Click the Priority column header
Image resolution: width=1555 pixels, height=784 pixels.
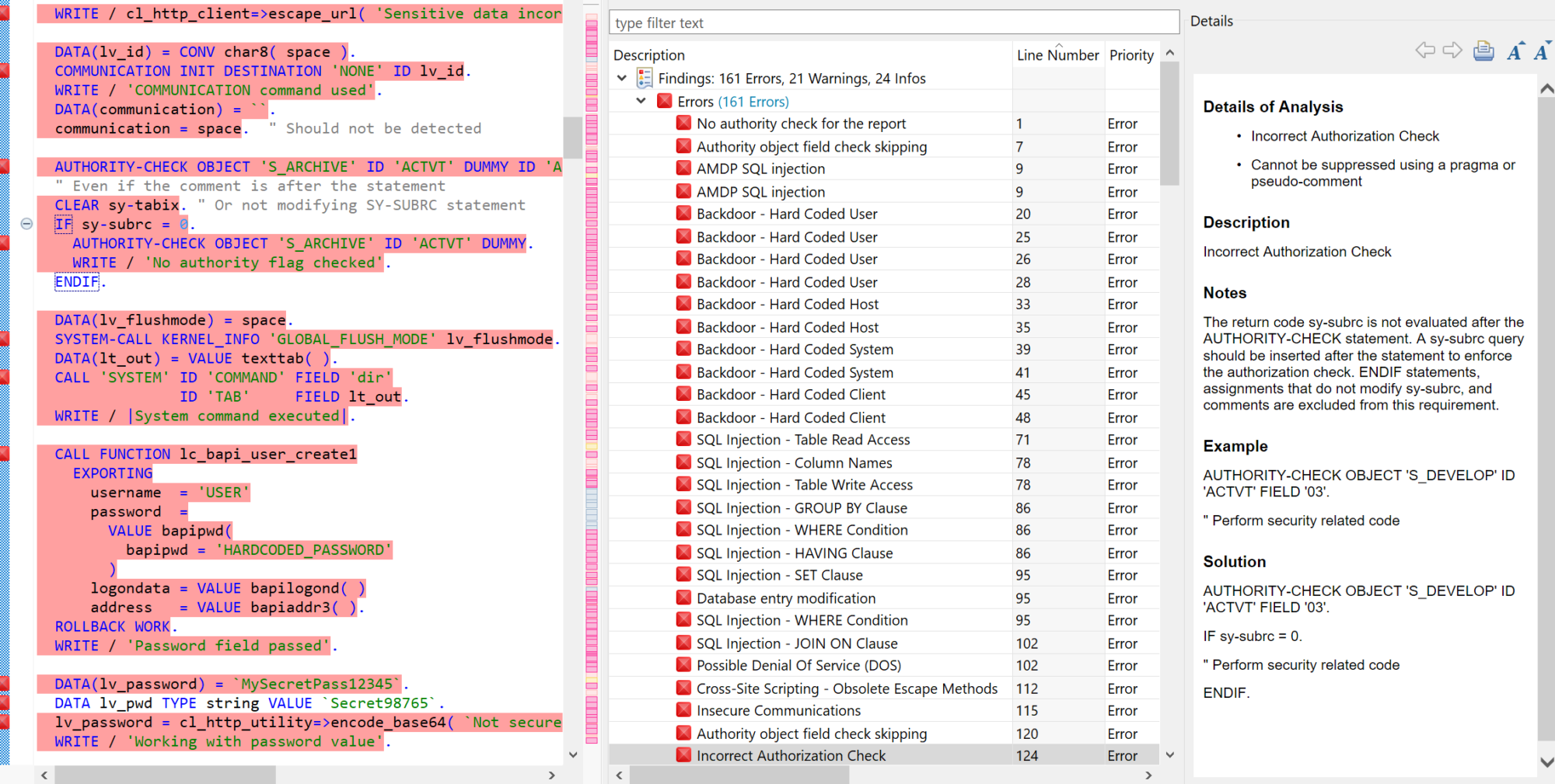tap(1131, 55)
